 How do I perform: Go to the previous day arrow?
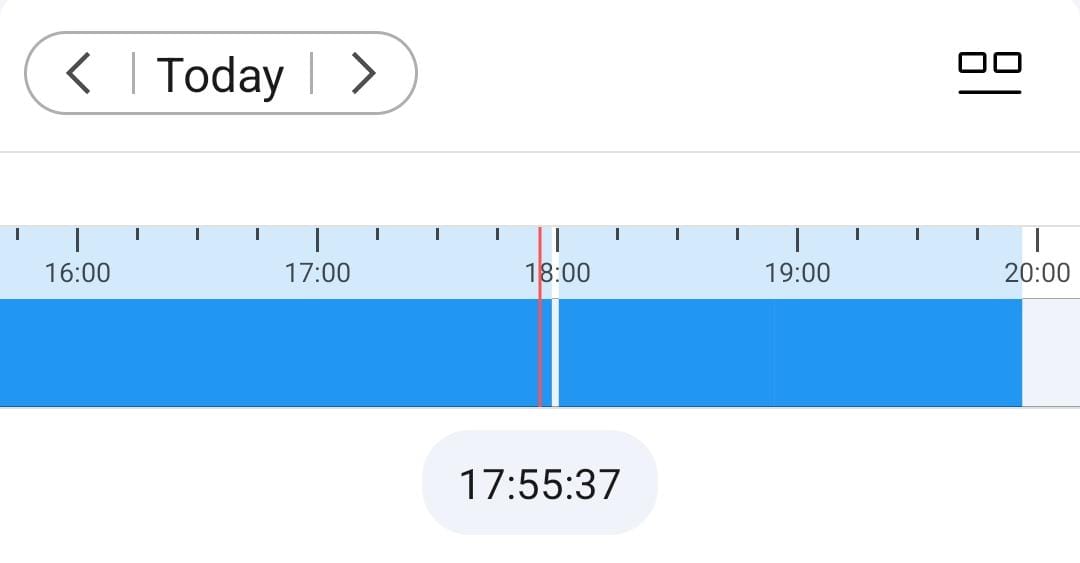[x=78, y=74]
